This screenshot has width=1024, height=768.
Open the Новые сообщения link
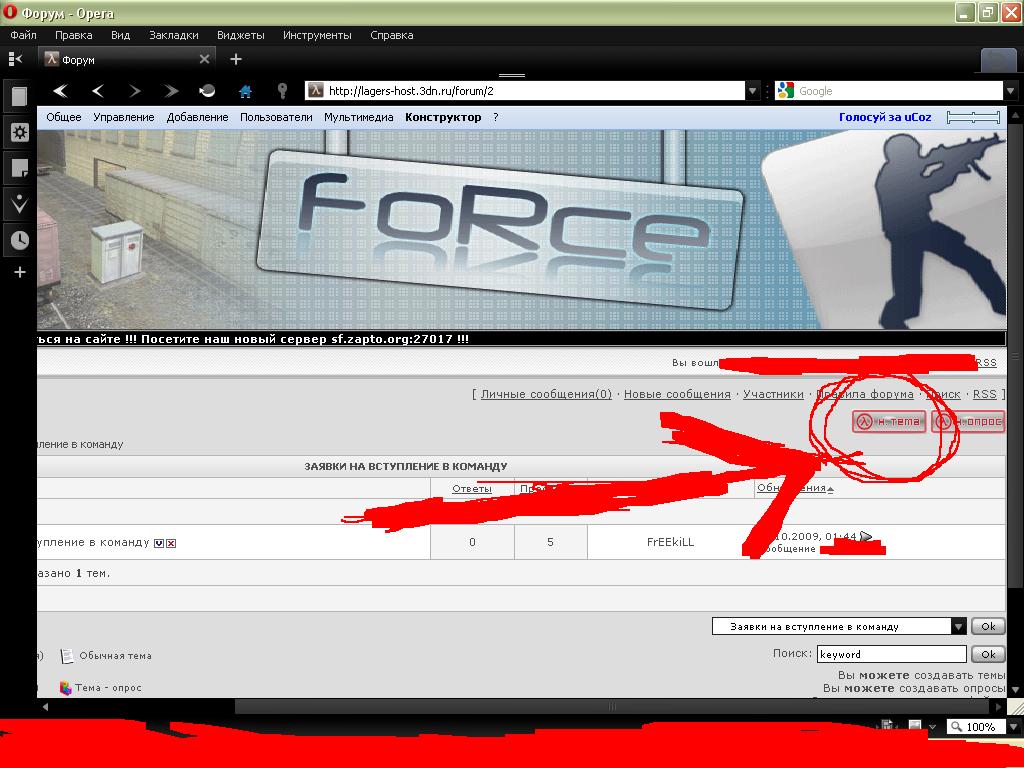(677, 394)
